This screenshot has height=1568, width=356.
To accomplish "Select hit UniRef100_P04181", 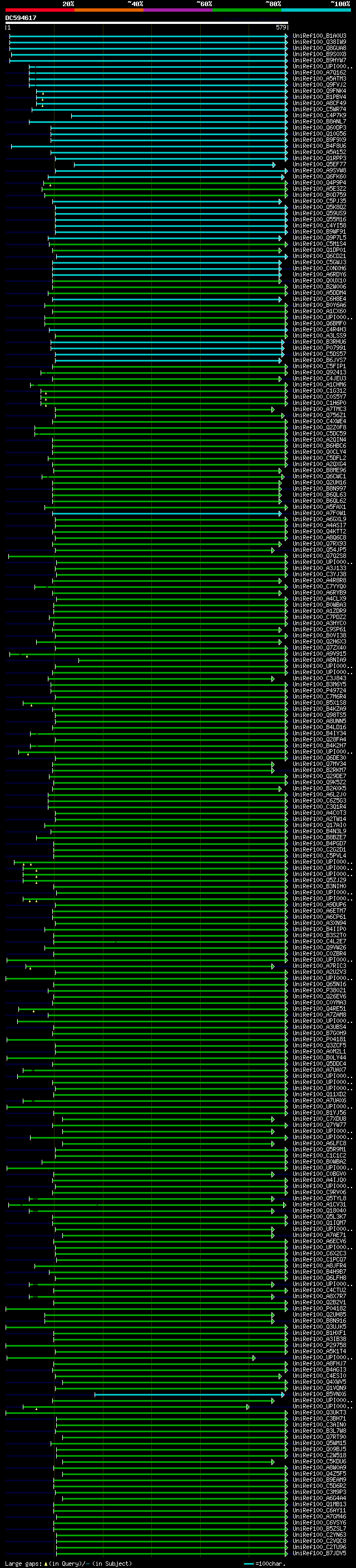I will click(x=319, y=1040).
